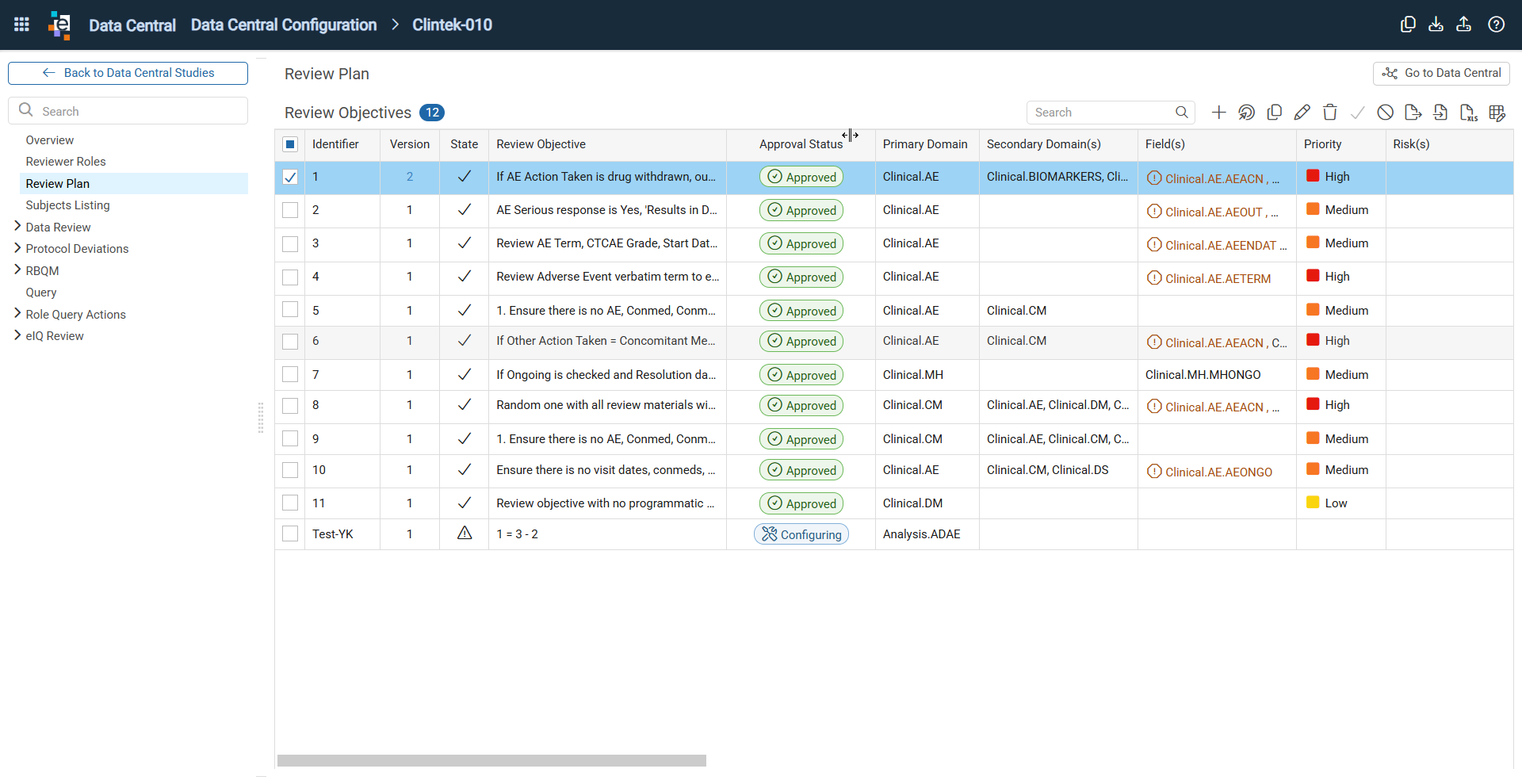The width and height of the screenshot is (1522, 784).
Task: Uncheck the checkbox for objective 1
Action: pos(290,177)
